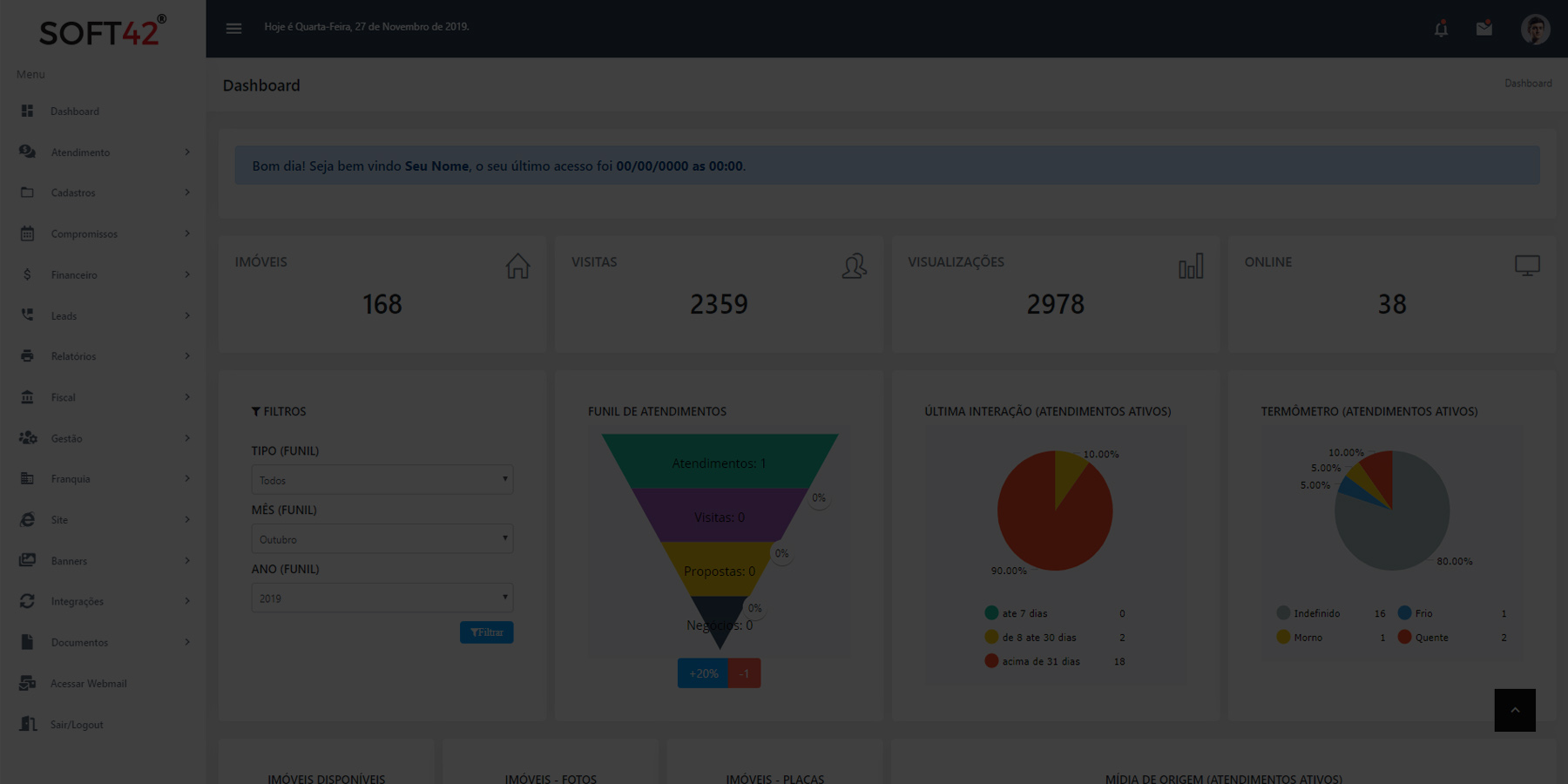Click the users icon on Visitas card
The height and width of the screenshot is (784, 1568).
[855, 266]
